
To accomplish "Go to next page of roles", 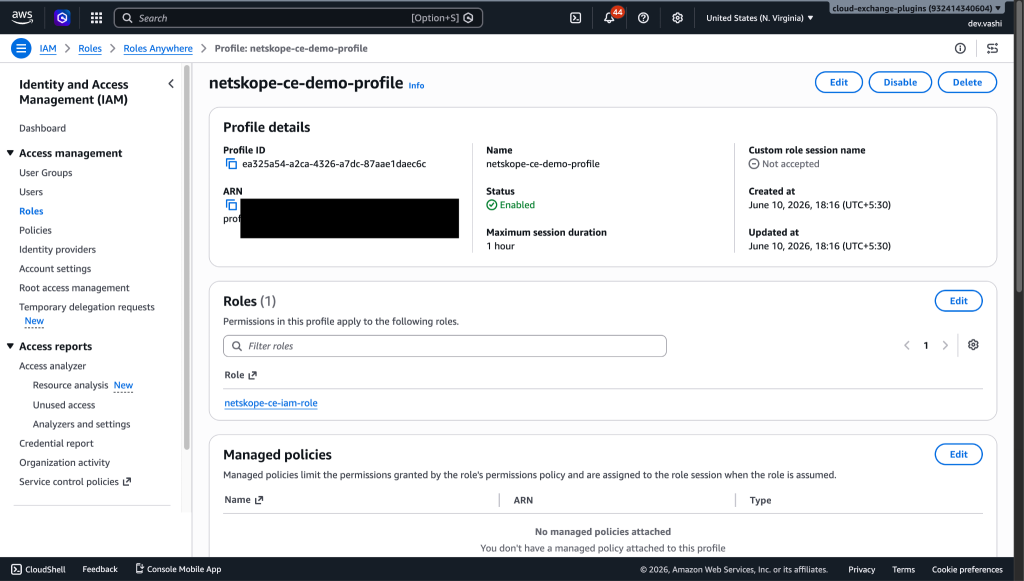I will pyautogui.click(x=945, y=345).
